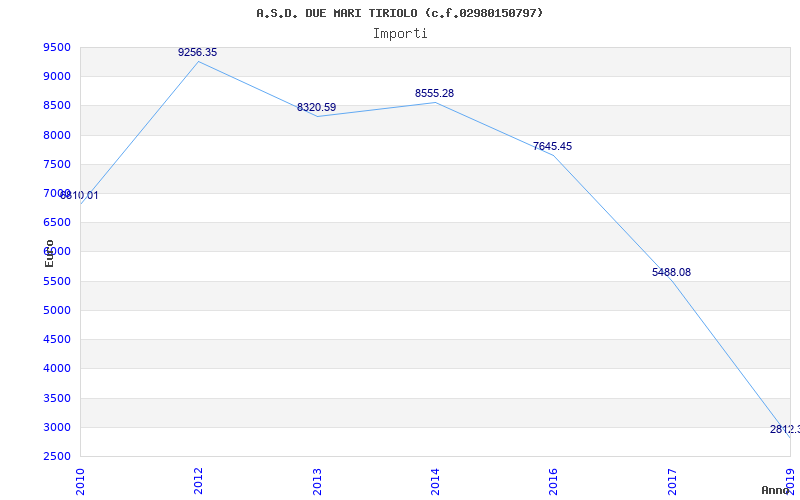The image size is (800, 500).
Task: Click y-axis value 2500
Action: coord(57,456)
